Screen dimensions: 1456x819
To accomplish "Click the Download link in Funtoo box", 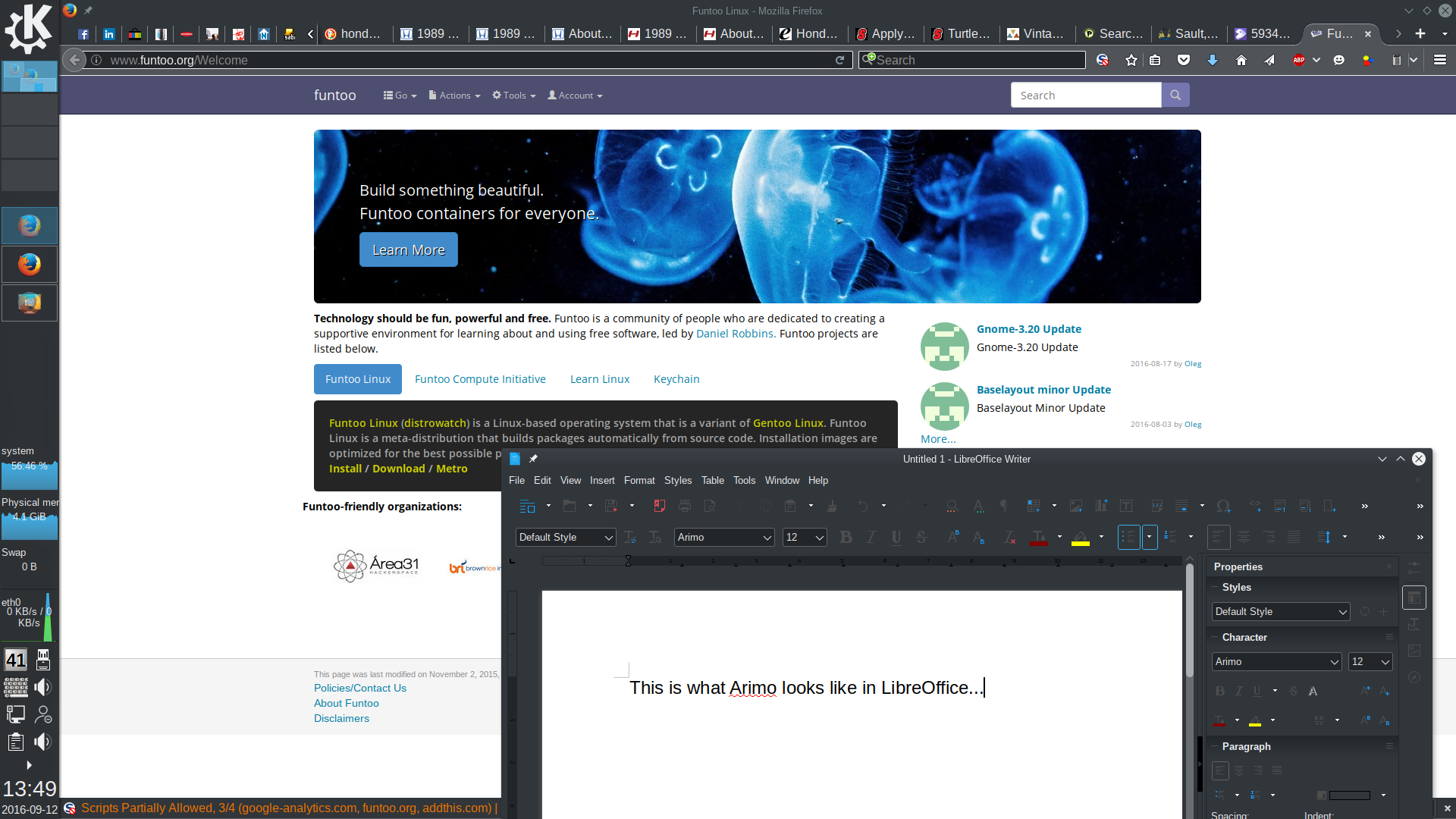I will pos(399,469).
